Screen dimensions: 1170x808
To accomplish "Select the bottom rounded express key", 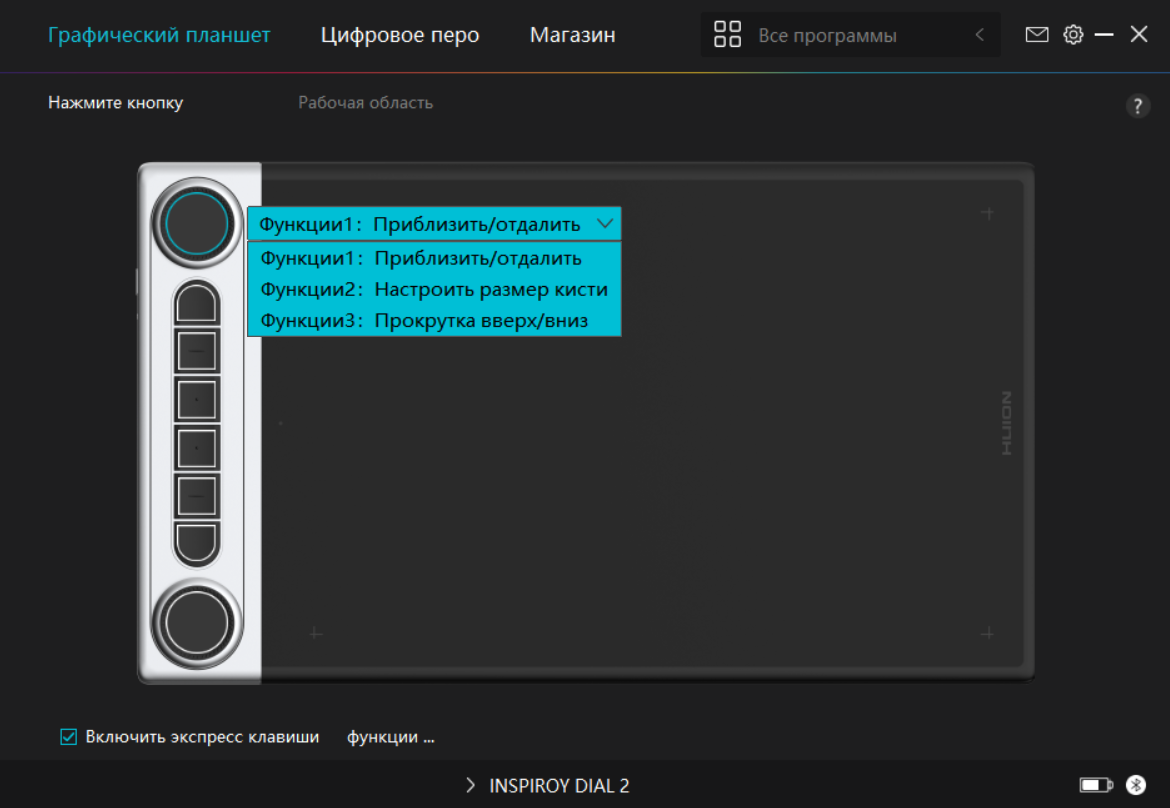I will (x=197, y=543).
